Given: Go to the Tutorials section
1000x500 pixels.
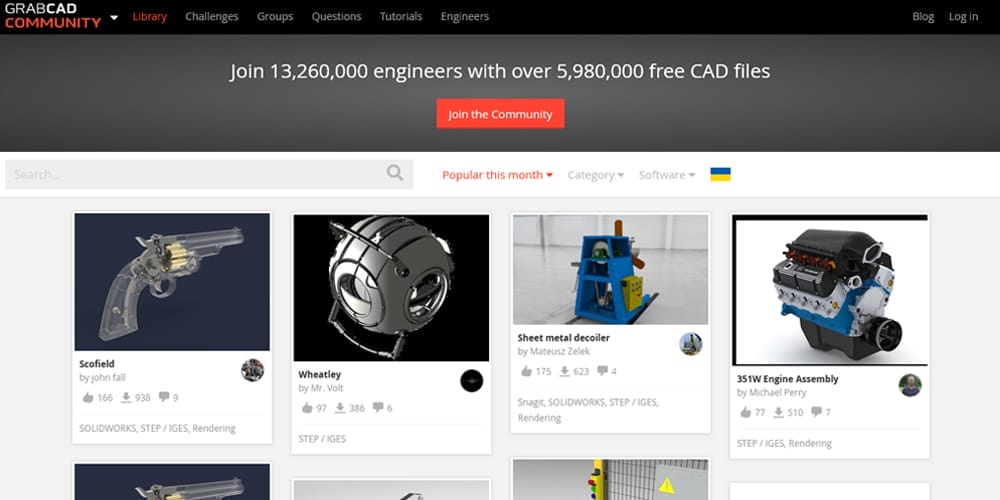Looking at the screenshot, I should click(x=401, y=17).
